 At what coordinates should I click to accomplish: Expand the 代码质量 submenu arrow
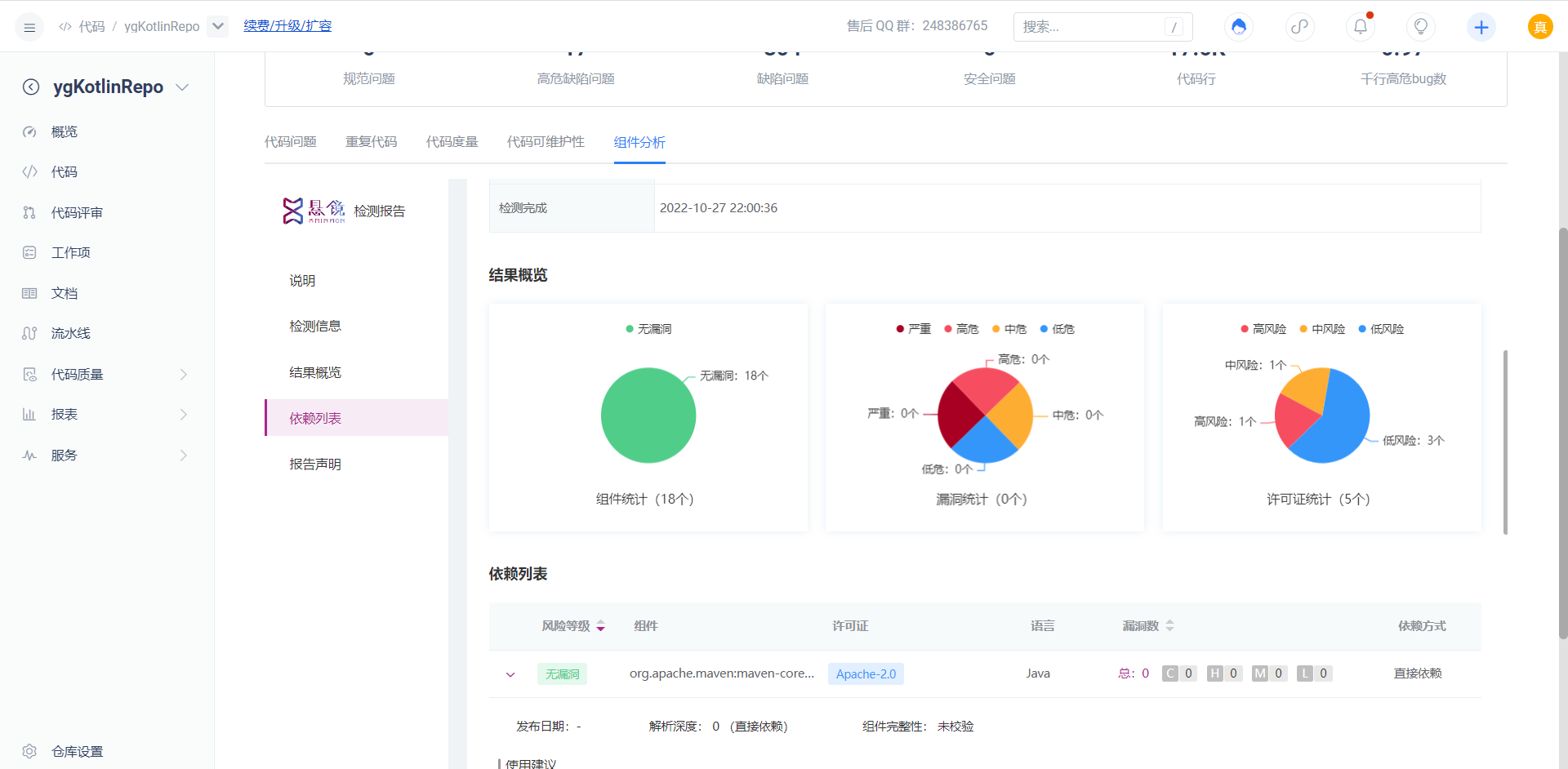click(x=184, y=375)
